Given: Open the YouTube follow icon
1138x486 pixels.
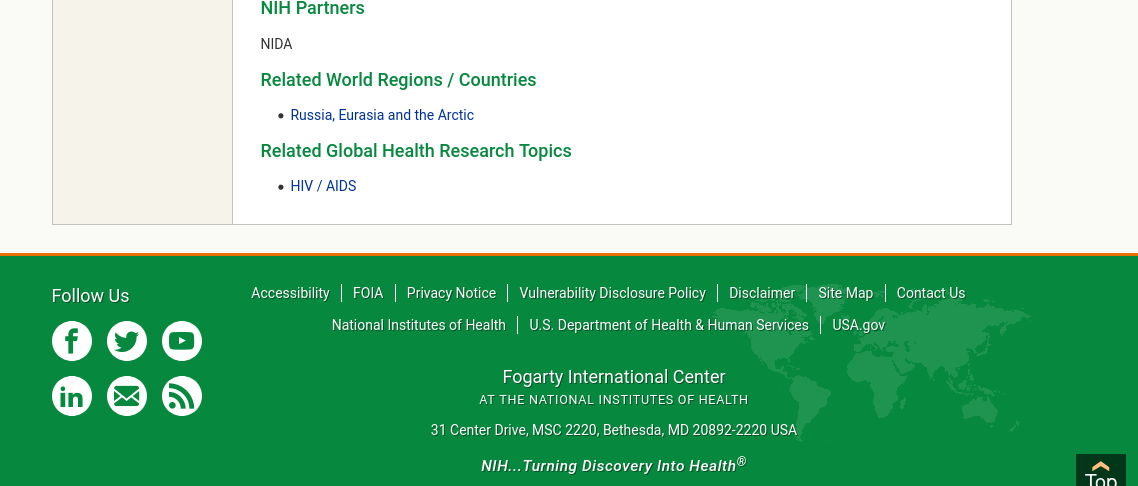Looking at the screenshot, I should [181, 341].
